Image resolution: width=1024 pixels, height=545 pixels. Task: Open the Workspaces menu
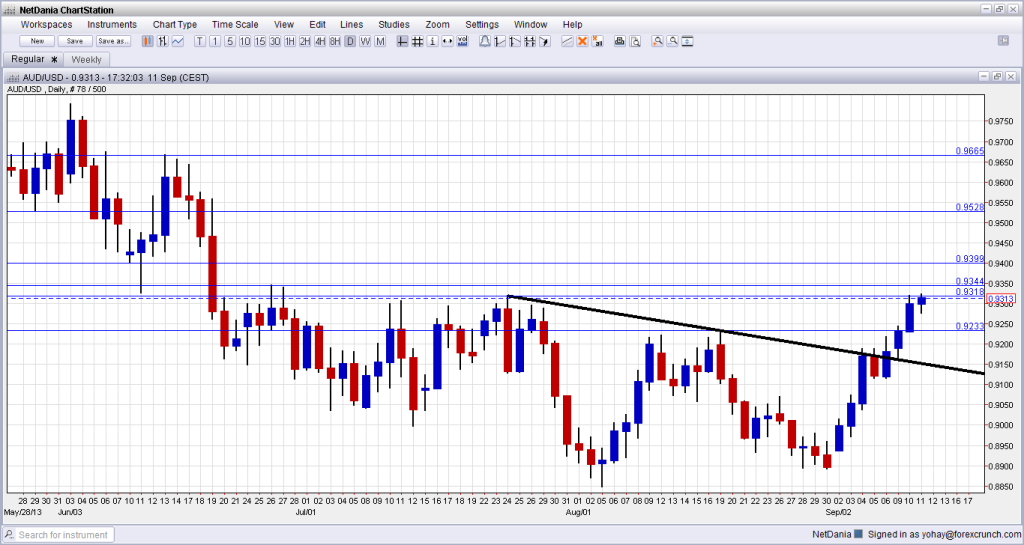46,24
